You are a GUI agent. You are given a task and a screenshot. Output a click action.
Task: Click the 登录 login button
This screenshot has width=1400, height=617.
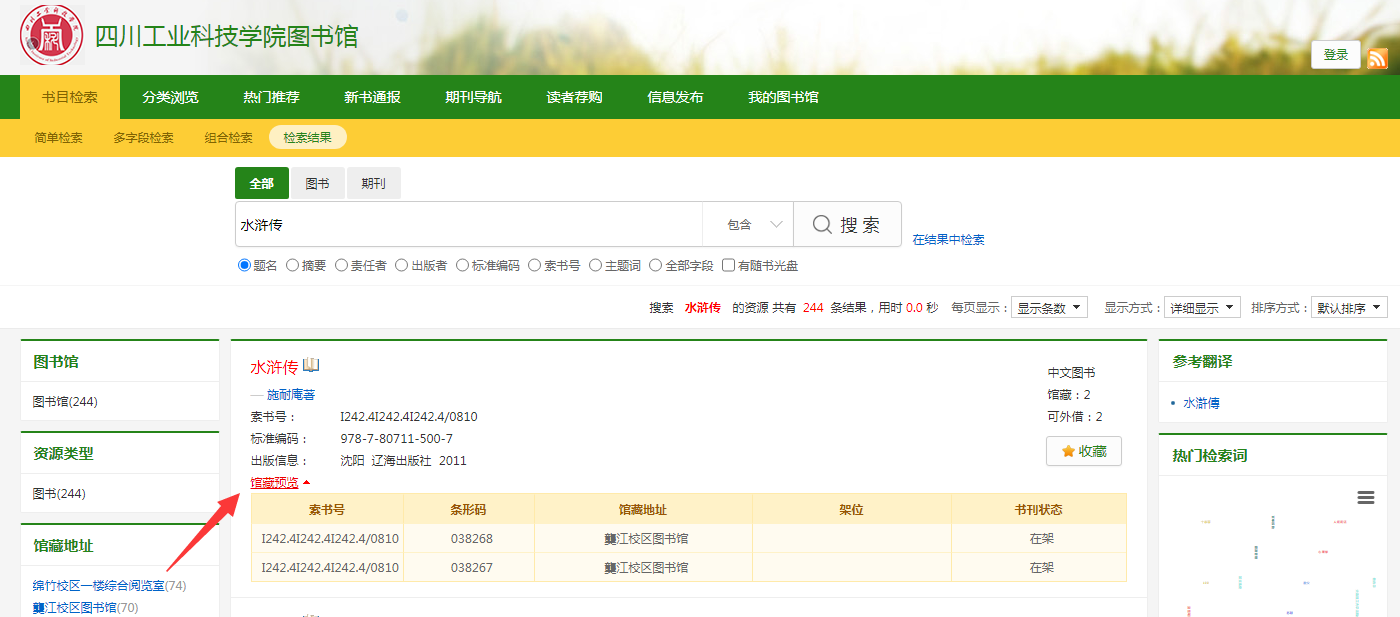(1335, 55)
